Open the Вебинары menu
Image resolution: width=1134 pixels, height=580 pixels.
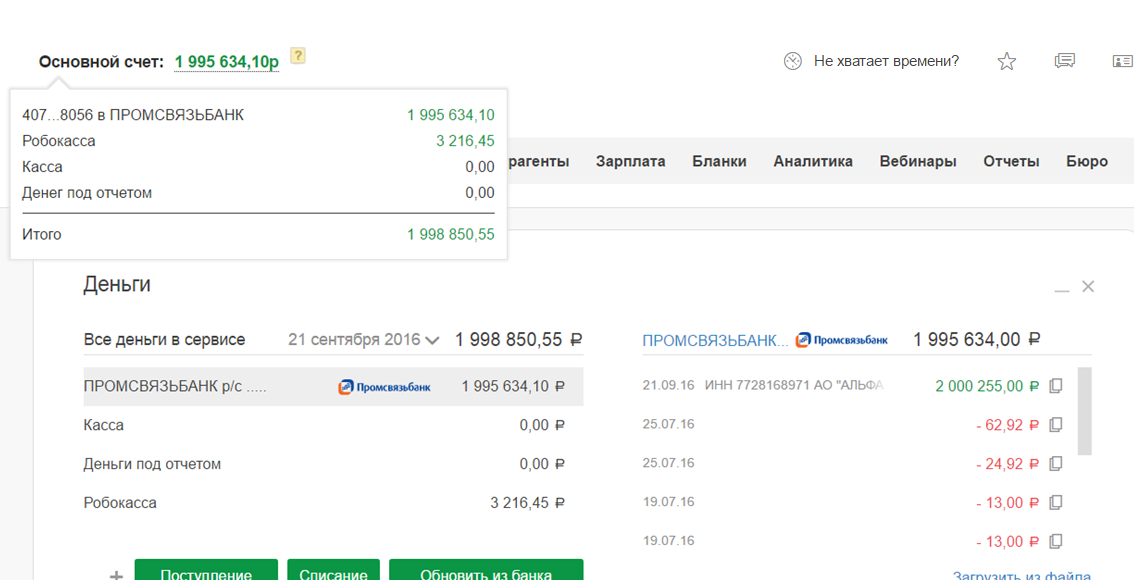point(918,161)
